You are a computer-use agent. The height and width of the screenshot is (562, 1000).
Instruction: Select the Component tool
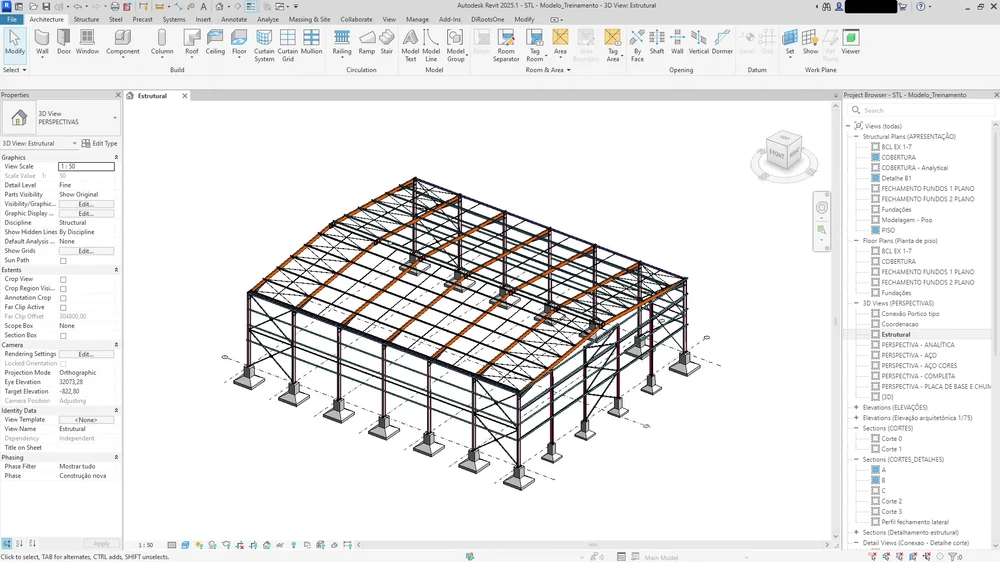coord(122,42)
